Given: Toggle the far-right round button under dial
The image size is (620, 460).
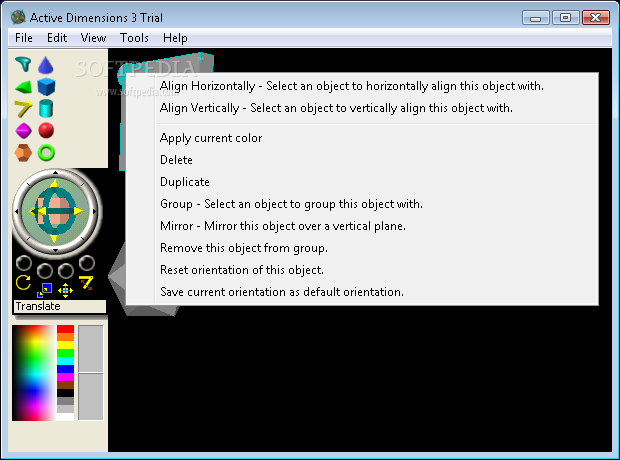Looking at the screenshot, I should [87, 263].
